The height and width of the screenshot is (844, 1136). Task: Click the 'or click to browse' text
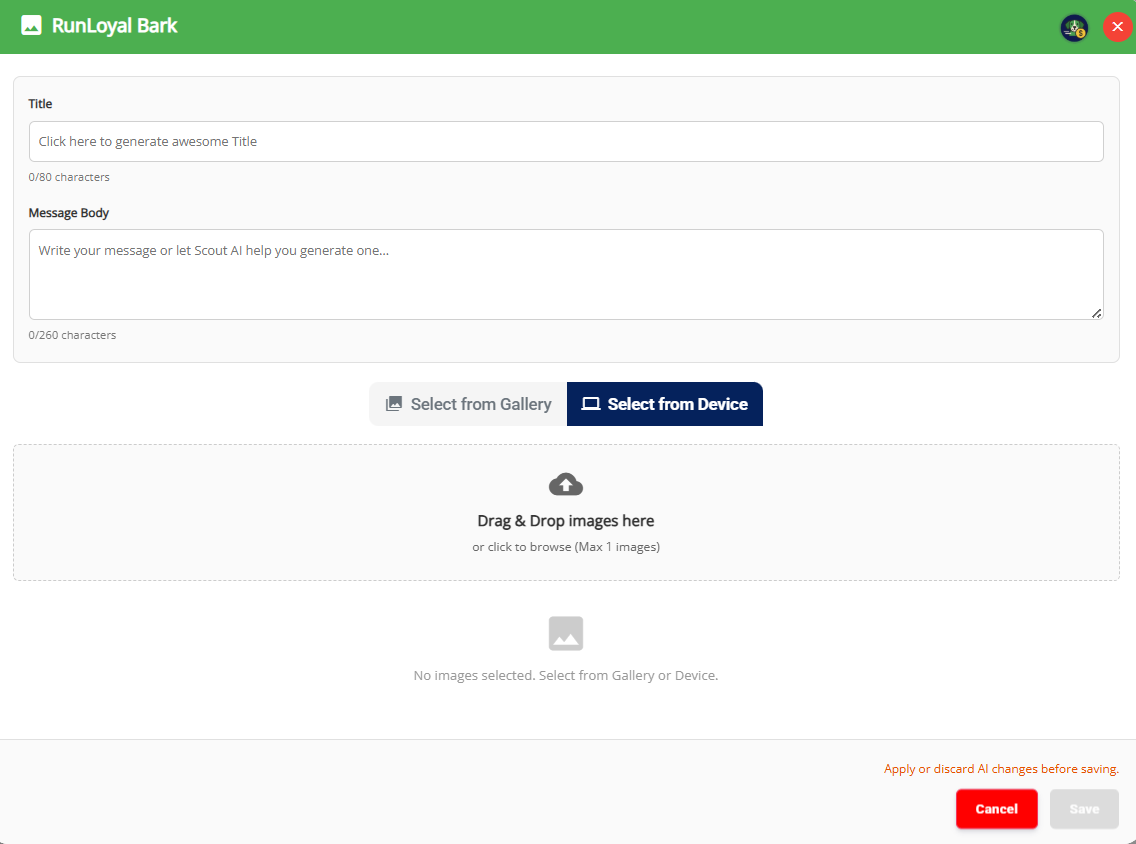[566, 547]
